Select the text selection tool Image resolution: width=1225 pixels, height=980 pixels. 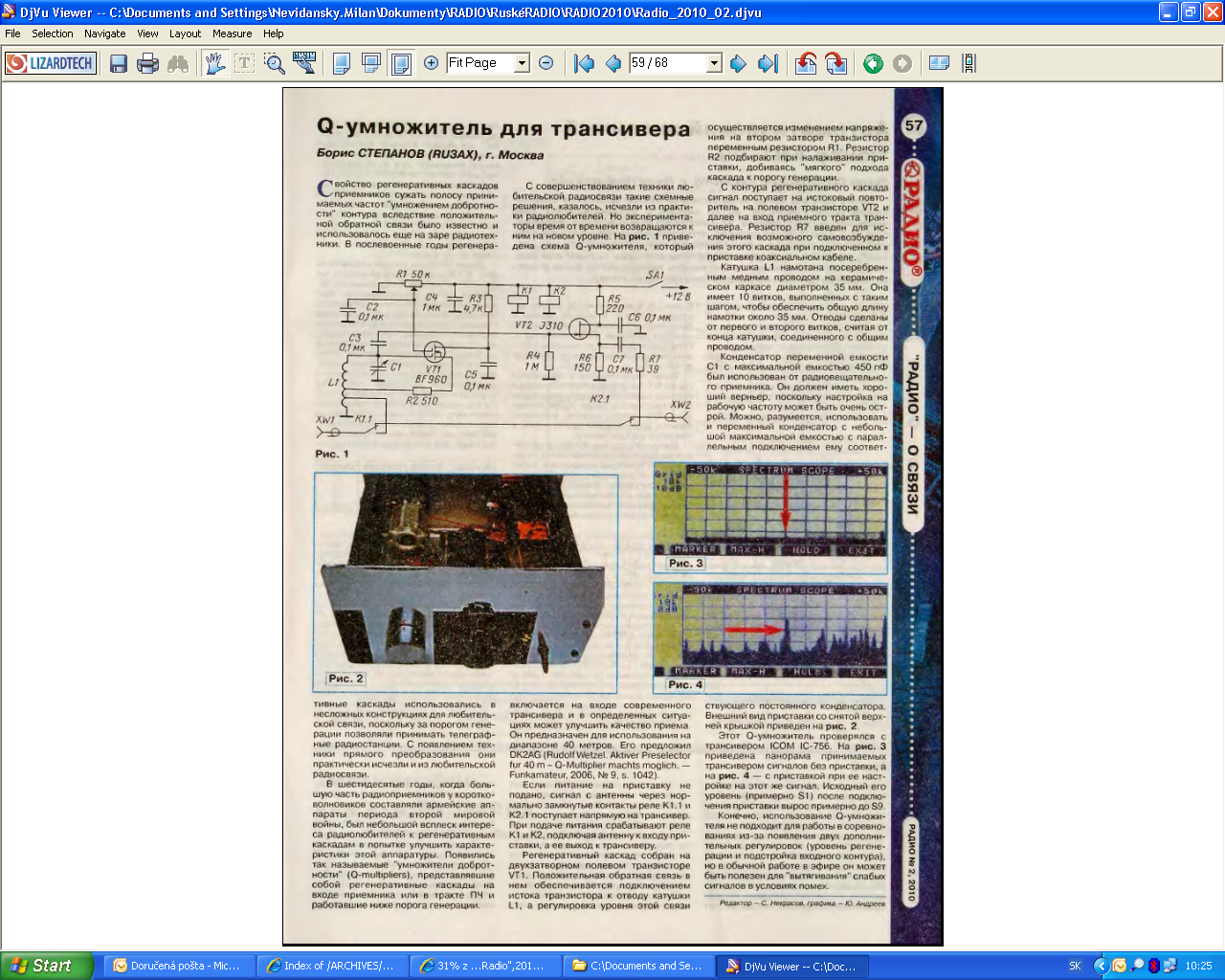pyautogui.click(x=245, y=63)
